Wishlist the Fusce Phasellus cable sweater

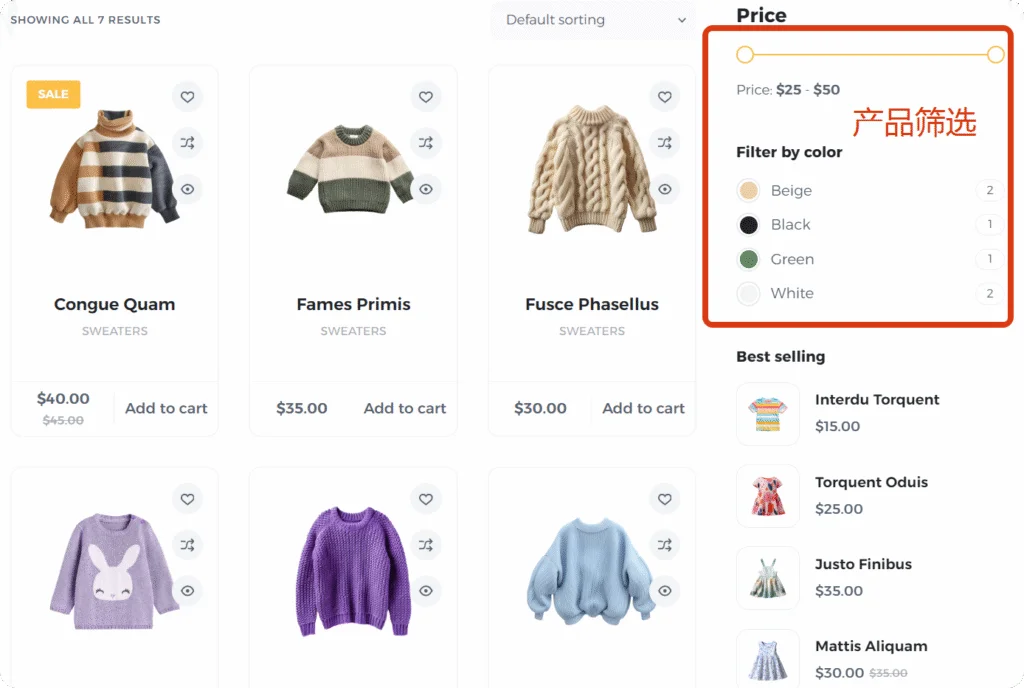click(x=665, y=97)
